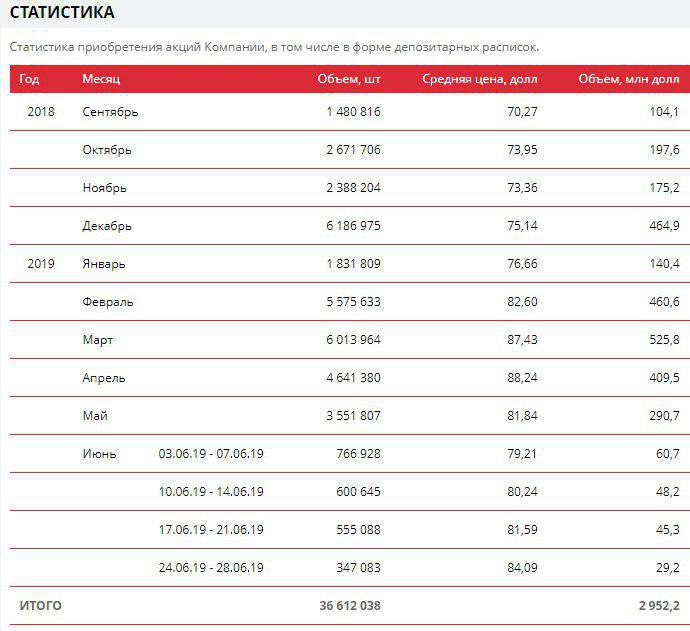
Task: Click the Объем, шт column header
Action: click(349, 79)
